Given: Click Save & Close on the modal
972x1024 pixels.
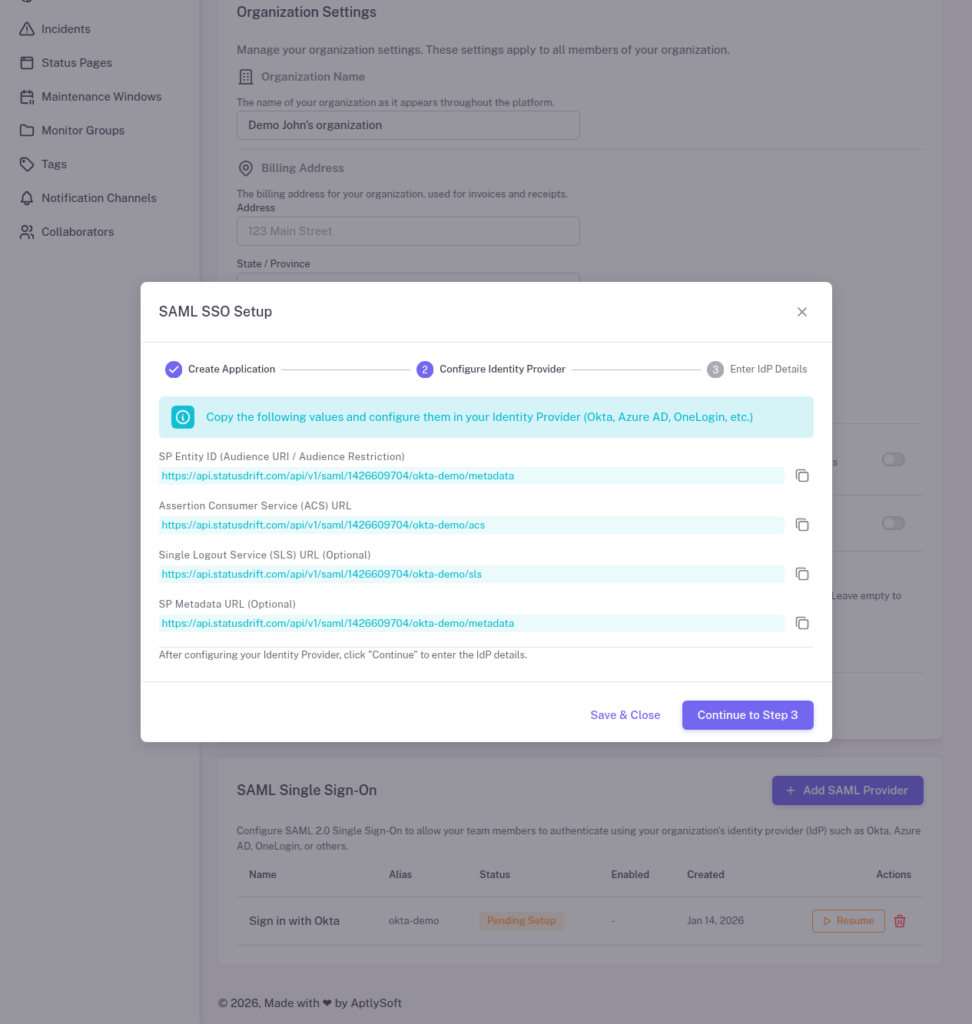Looking at the screenshot, I should coord(625,714).
